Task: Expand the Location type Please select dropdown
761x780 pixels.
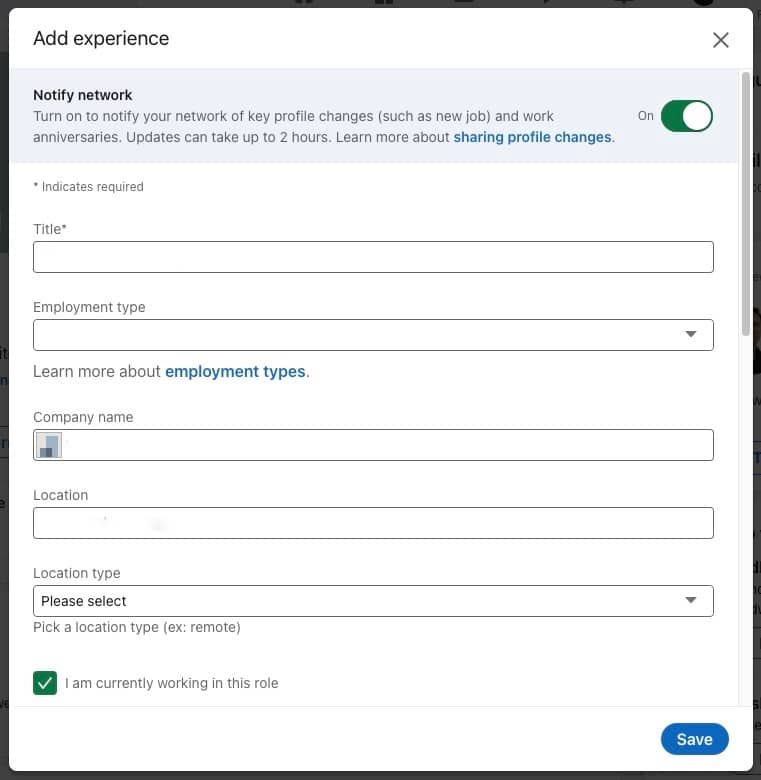Action: pyautogui.click(x=373, y=601)
